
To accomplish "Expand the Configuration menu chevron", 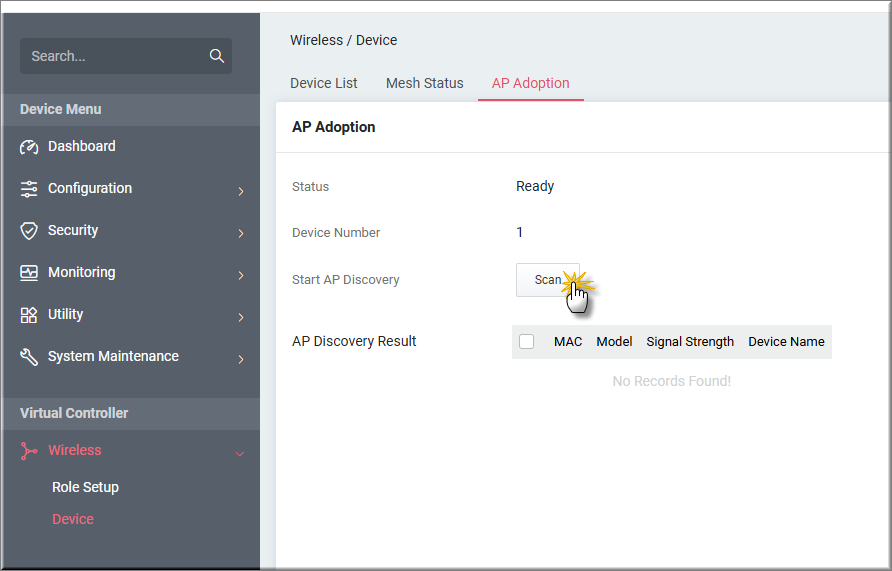I will (x=240, y=190).
